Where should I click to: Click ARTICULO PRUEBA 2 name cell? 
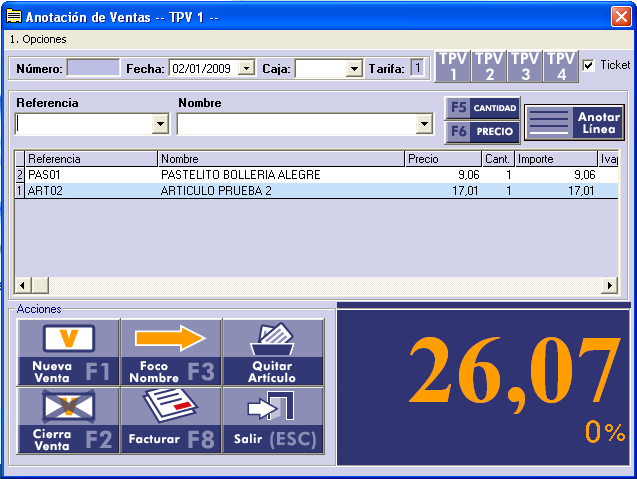click(x=281, y=191)
